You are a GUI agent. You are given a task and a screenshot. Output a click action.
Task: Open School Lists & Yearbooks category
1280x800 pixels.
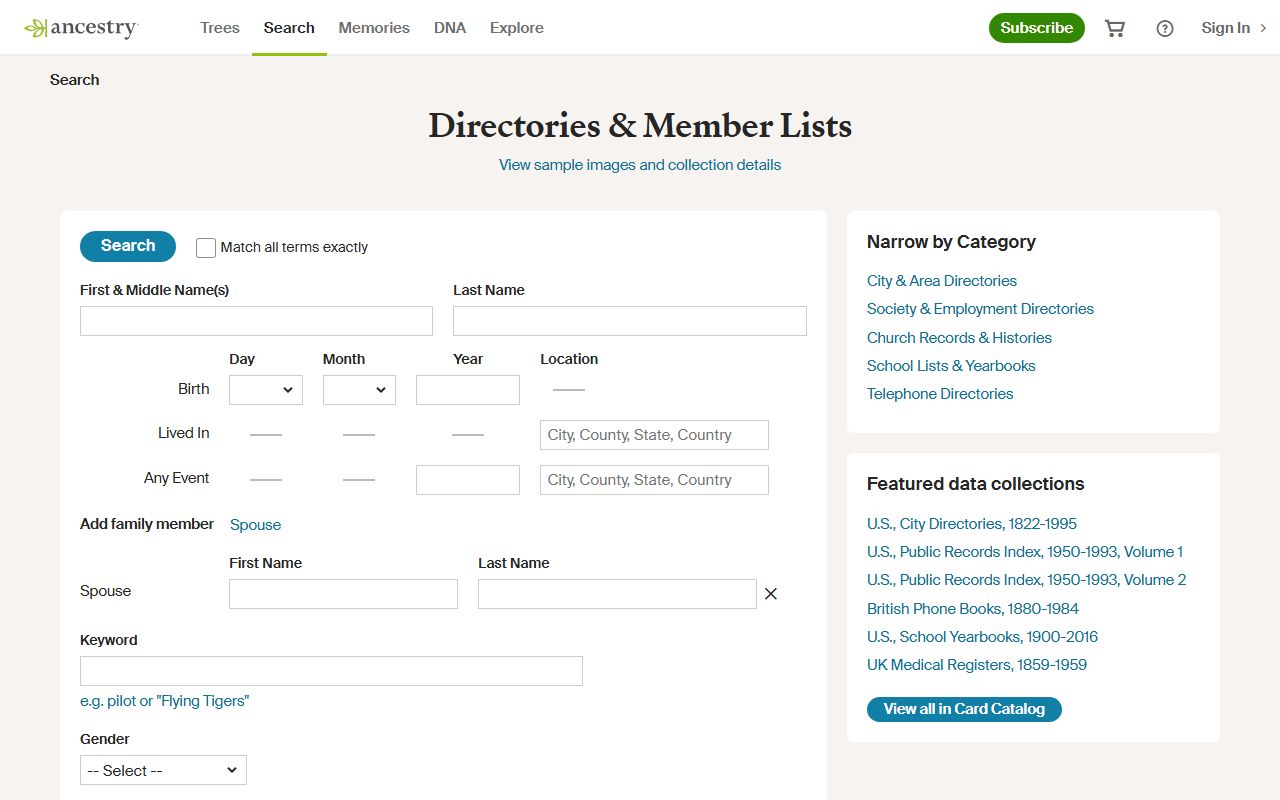[951, 366]
